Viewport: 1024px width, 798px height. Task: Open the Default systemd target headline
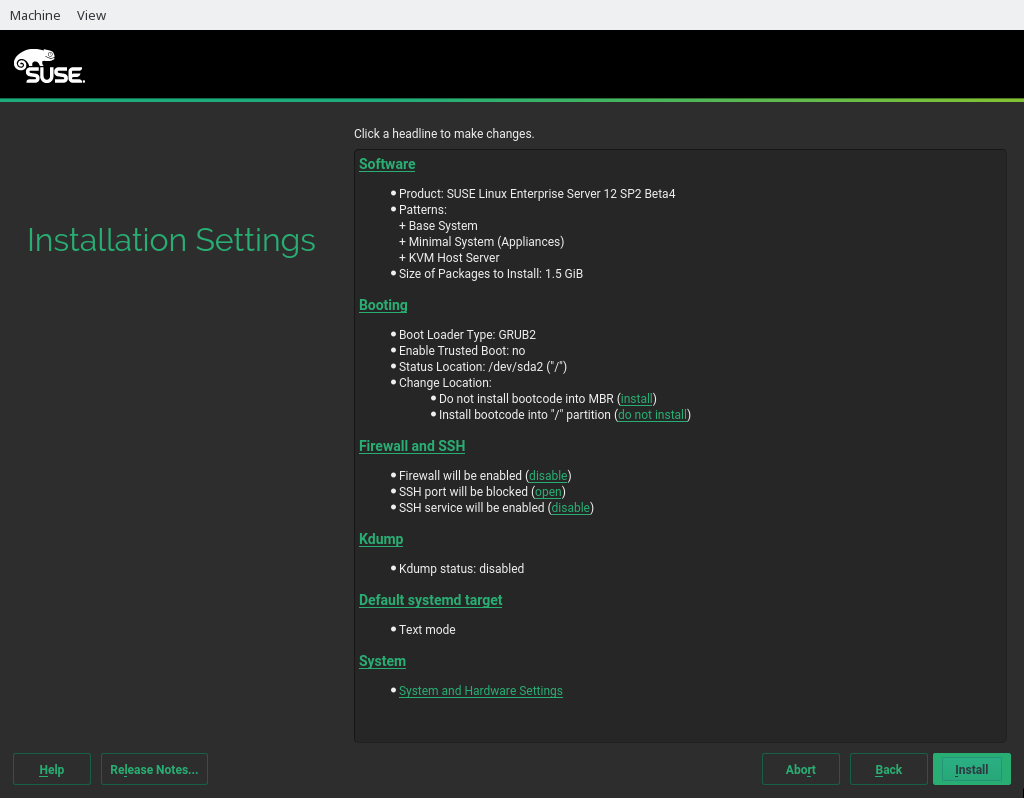tap(430, 600)
